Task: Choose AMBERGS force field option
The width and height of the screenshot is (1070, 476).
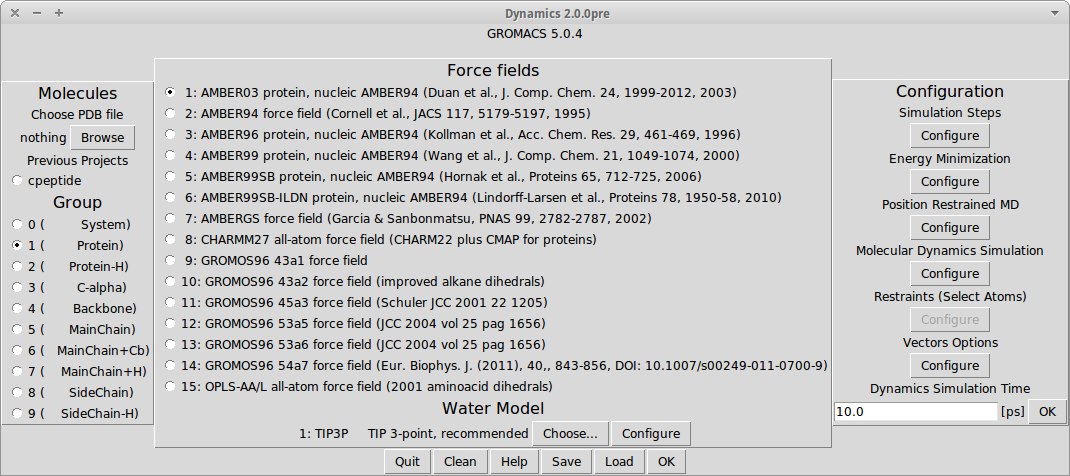Action: (170, 218)
